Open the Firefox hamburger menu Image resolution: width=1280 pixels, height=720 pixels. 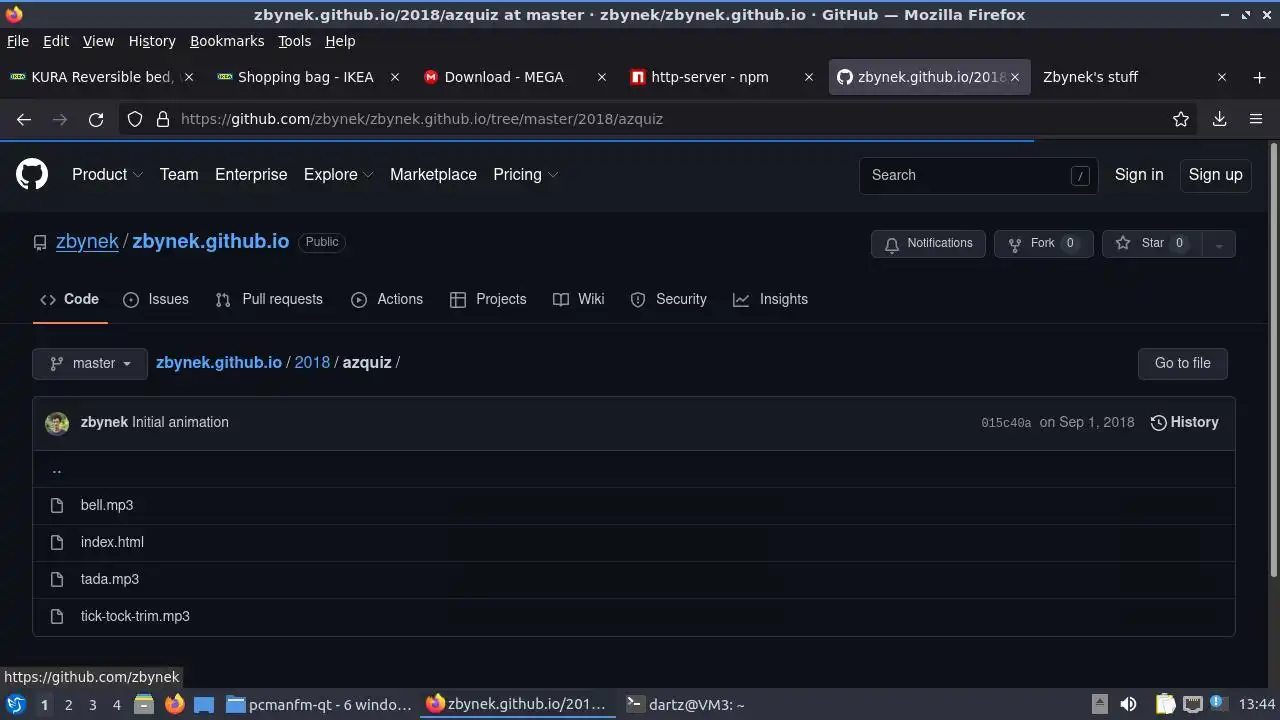pyautogui.click(x=1256, y=119)
